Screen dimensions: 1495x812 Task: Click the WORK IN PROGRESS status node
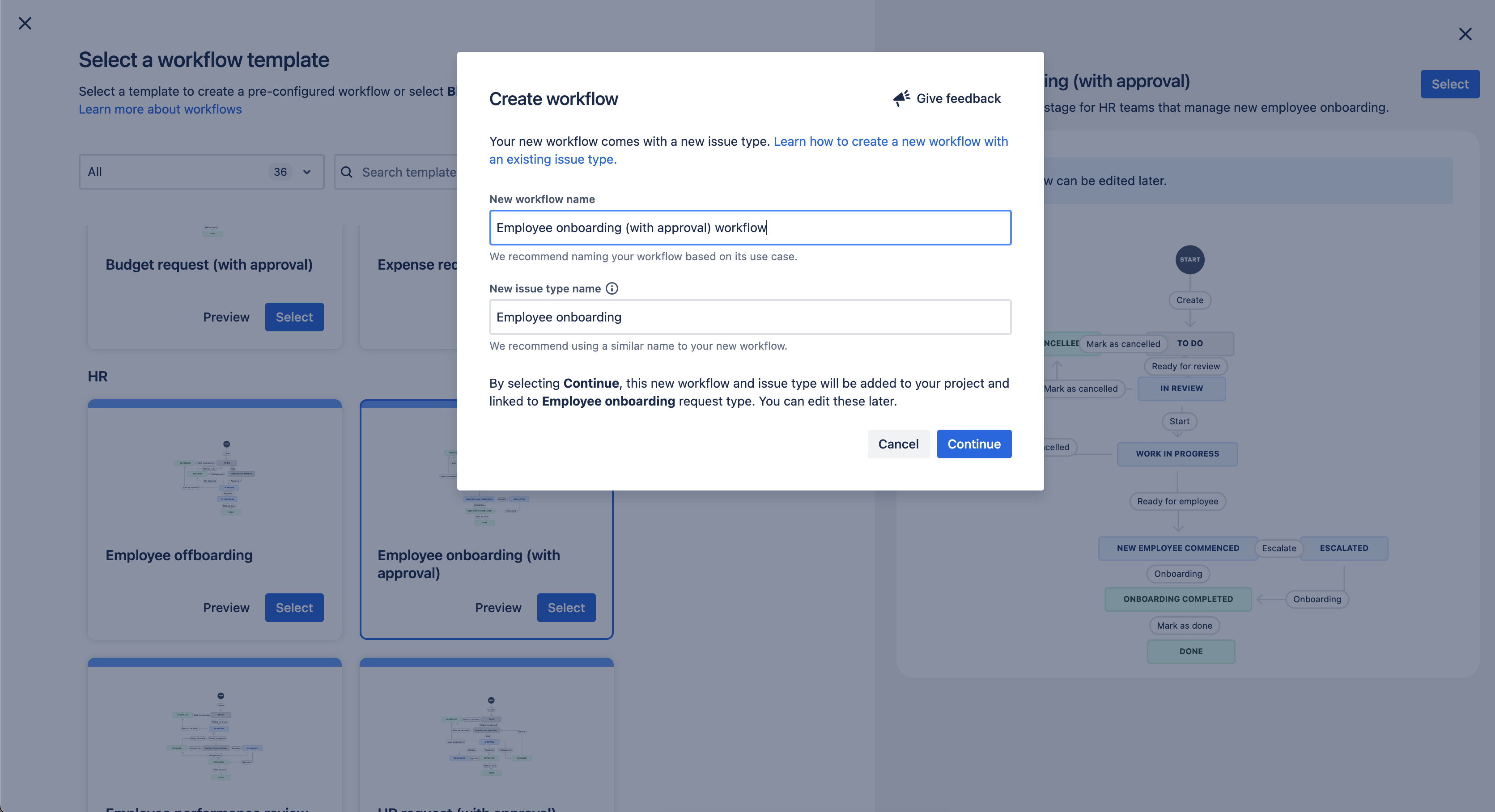[x=1177, y=453]
